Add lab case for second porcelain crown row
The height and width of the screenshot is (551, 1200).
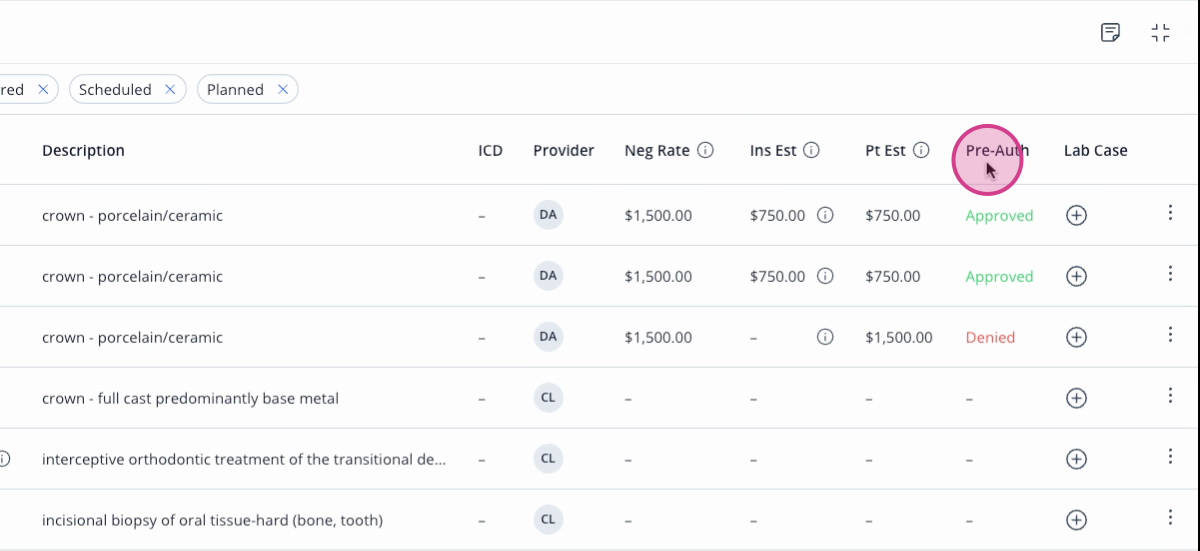(x=1076, y=276)
